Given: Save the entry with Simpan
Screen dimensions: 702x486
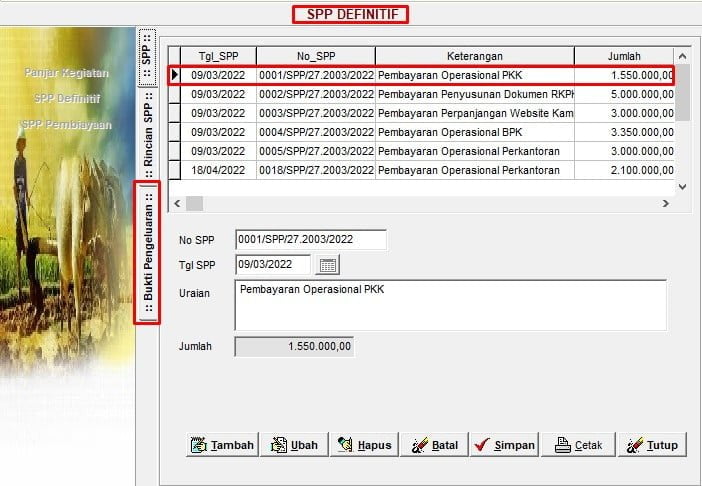Looking at the screenshot, I should pos(505,445).
